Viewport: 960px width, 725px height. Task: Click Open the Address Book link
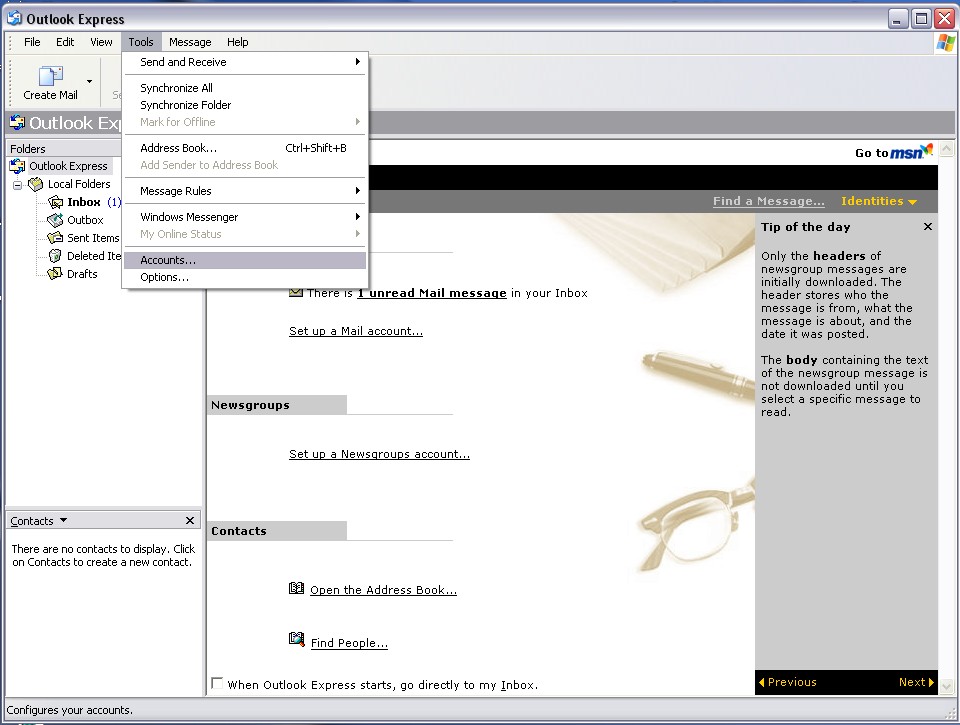pos(383,590)
